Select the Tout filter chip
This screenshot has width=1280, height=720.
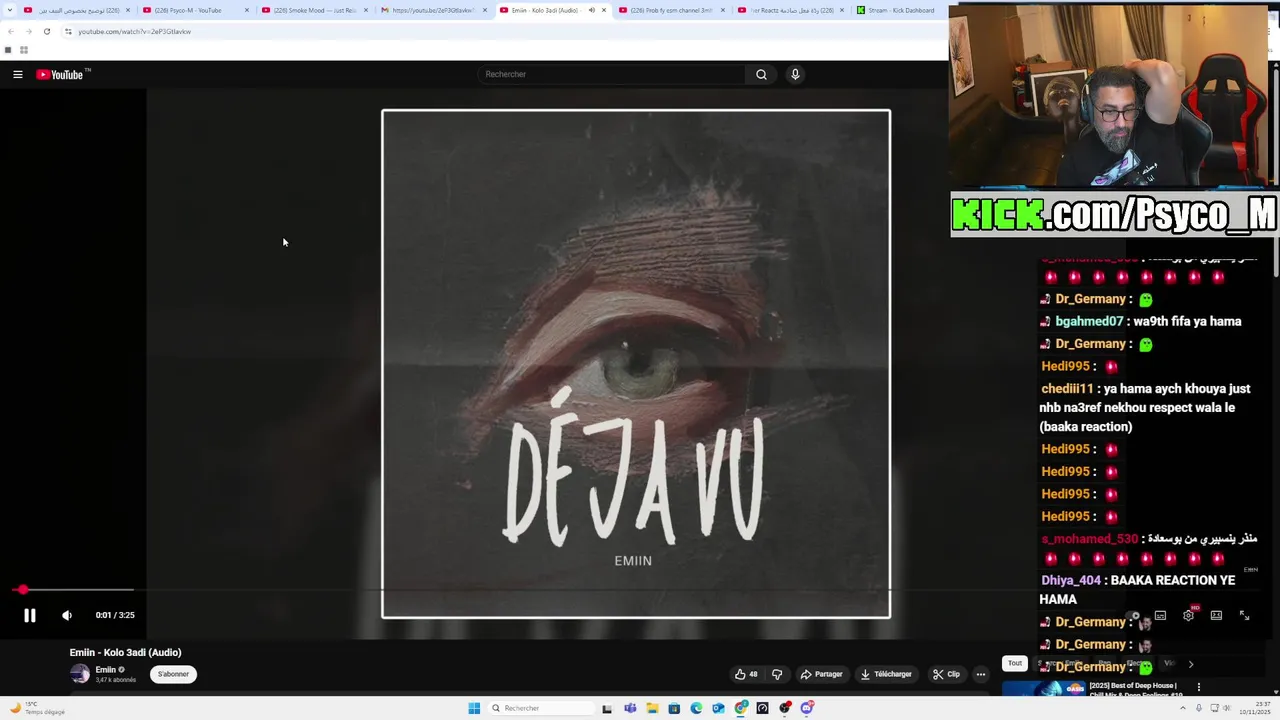1015,663
